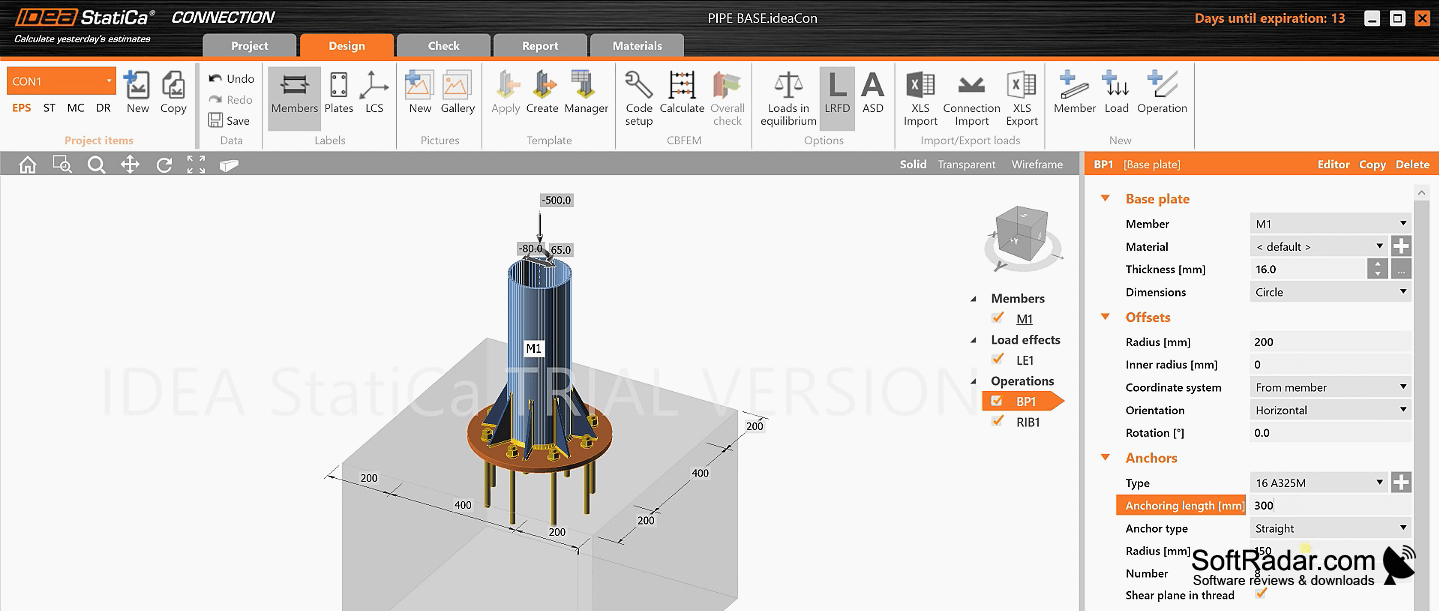
Task: Open the Code setup wrench icon
Action: (x=639, y=85)
